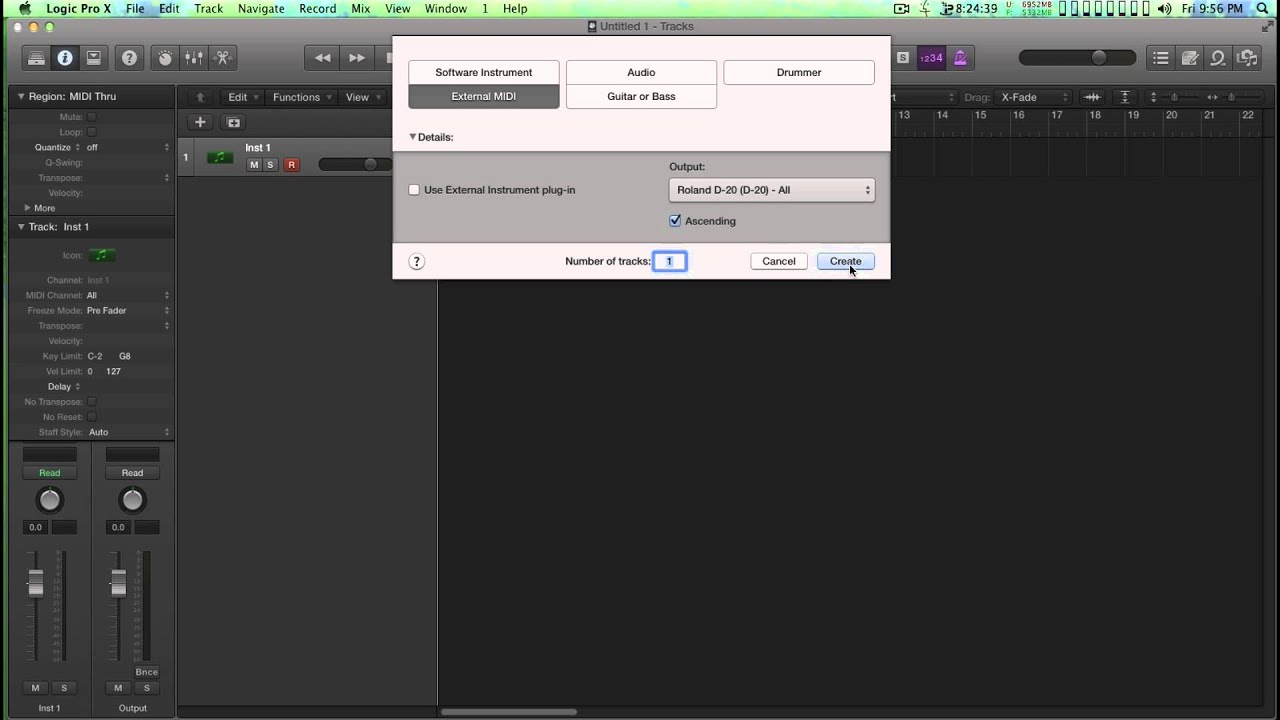
Task: Open the Track menu
Action: pos(208,8)
